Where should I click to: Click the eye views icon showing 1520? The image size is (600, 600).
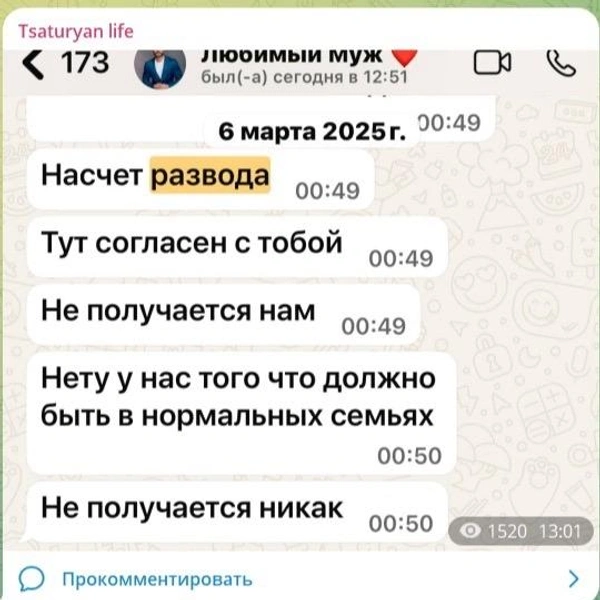(470, 531)
